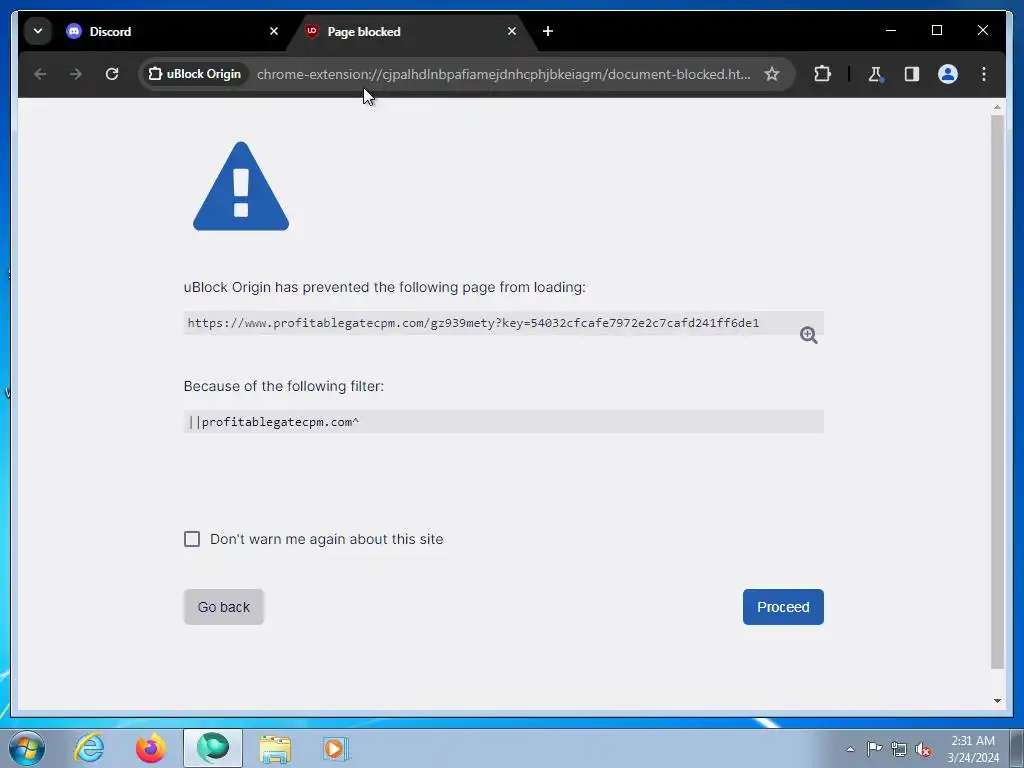
Task: Reload the blocked page
Action: tap(112, 74)
